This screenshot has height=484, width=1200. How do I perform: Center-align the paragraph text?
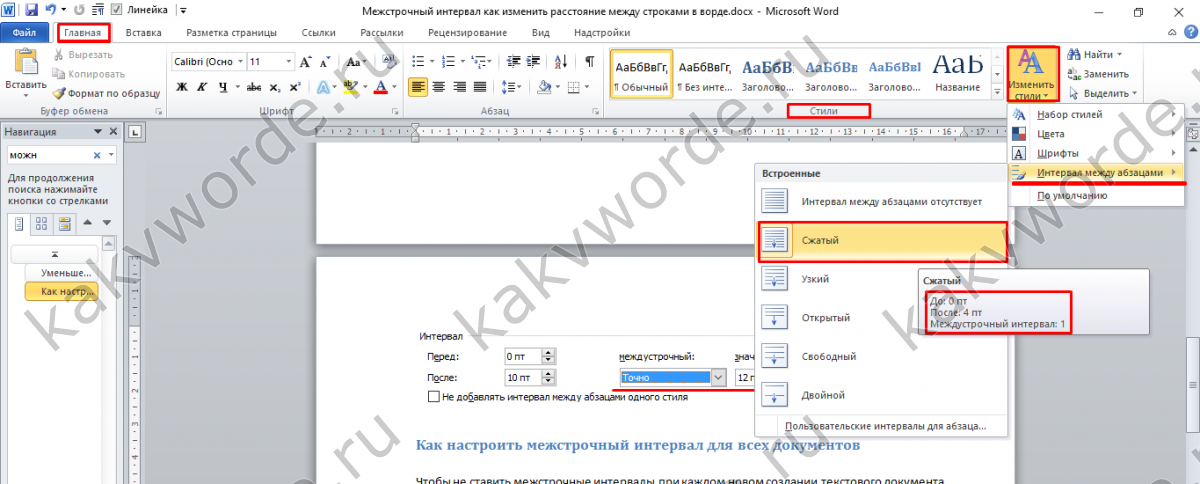coord(439,87)
